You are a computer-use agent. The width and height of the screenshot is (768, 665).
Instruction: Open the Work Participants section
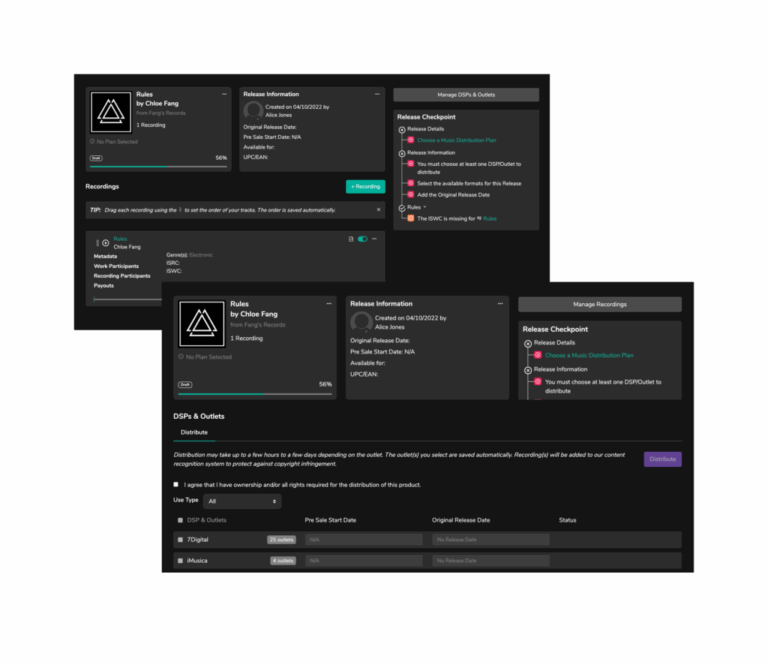tap(116, 266)
